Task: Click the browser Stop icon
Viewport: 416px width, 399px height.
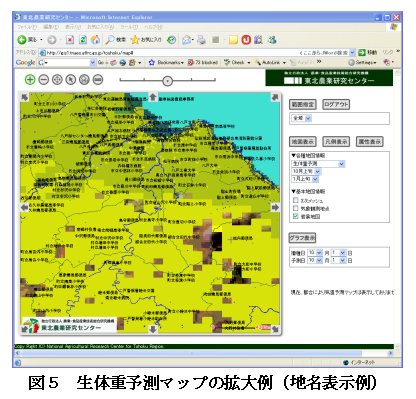Action: pyautogui.click(x=70, y=40)
